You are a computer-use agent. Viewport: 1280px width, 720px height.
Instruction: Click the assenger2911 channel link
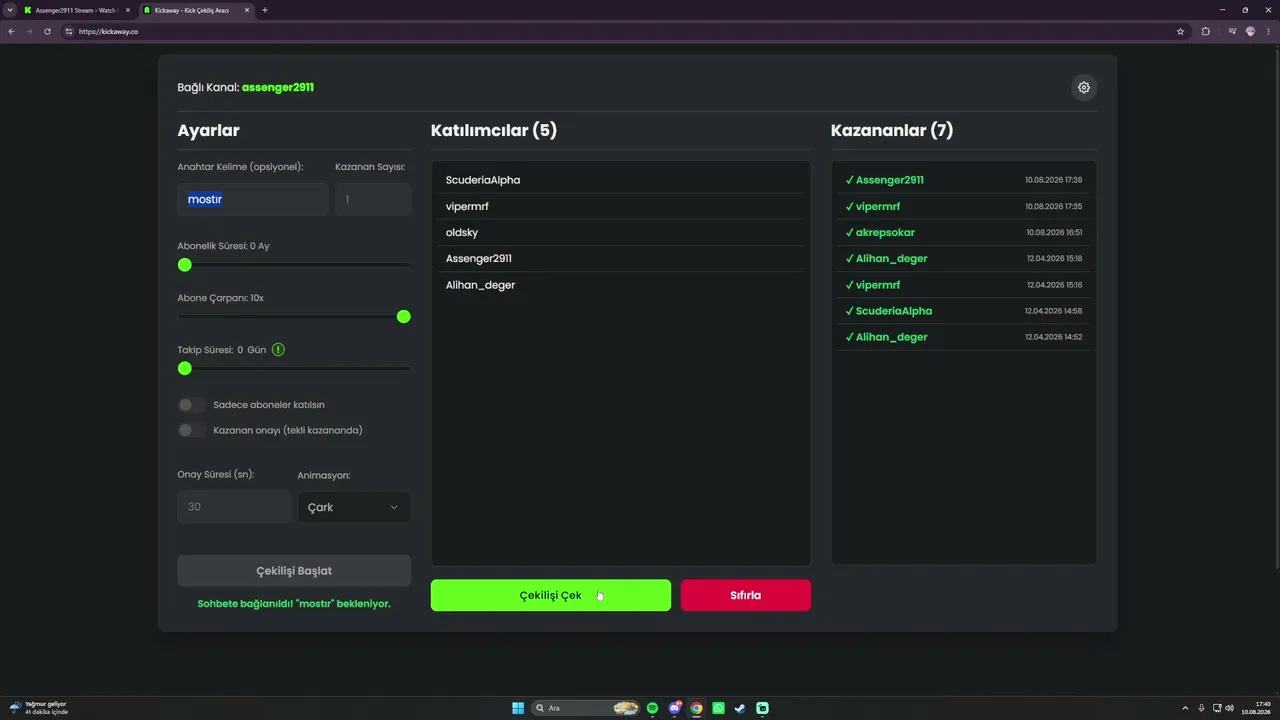click(278, 87)
